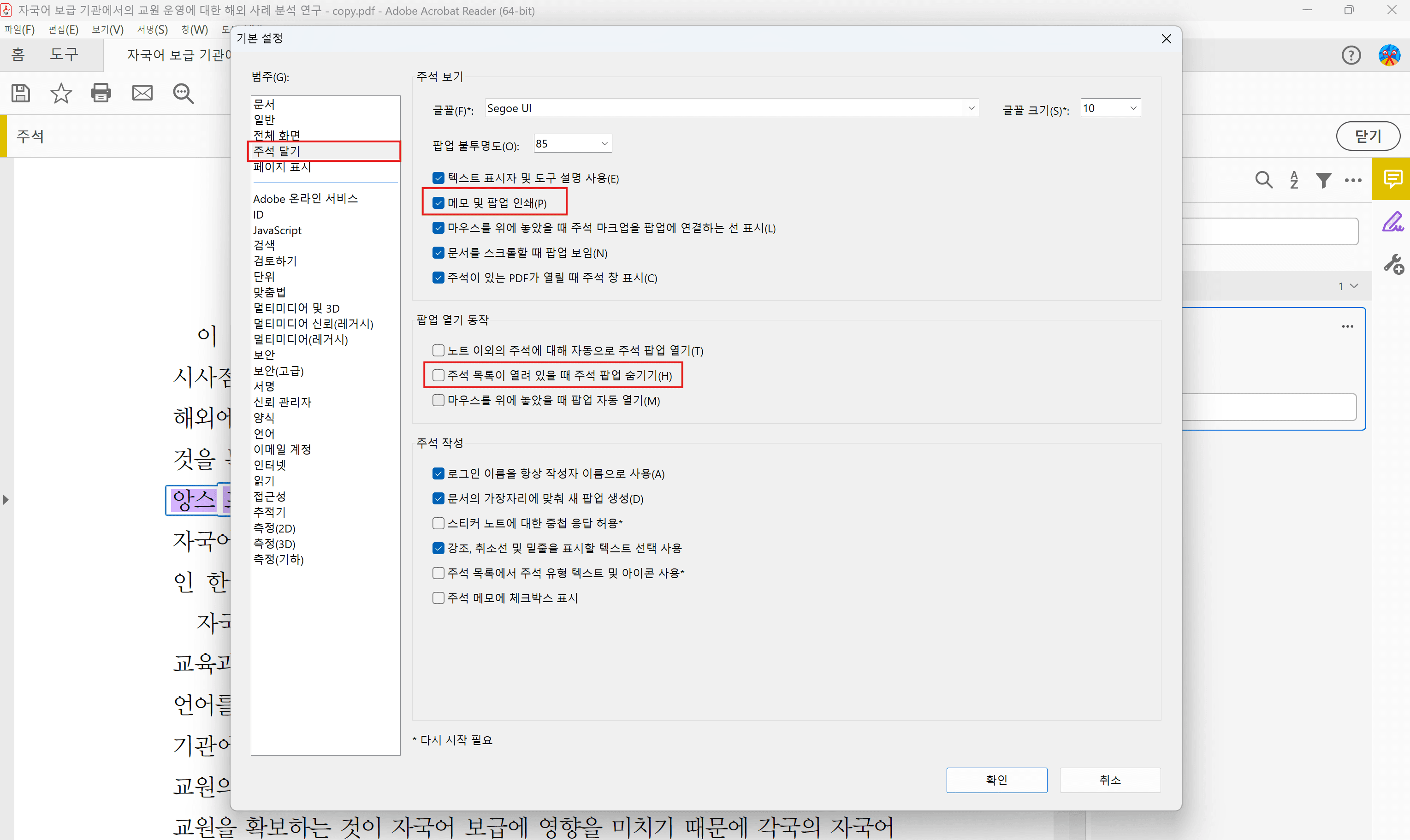Select the 전체 화면 category

pyautogui.click(x=276, y=135)
